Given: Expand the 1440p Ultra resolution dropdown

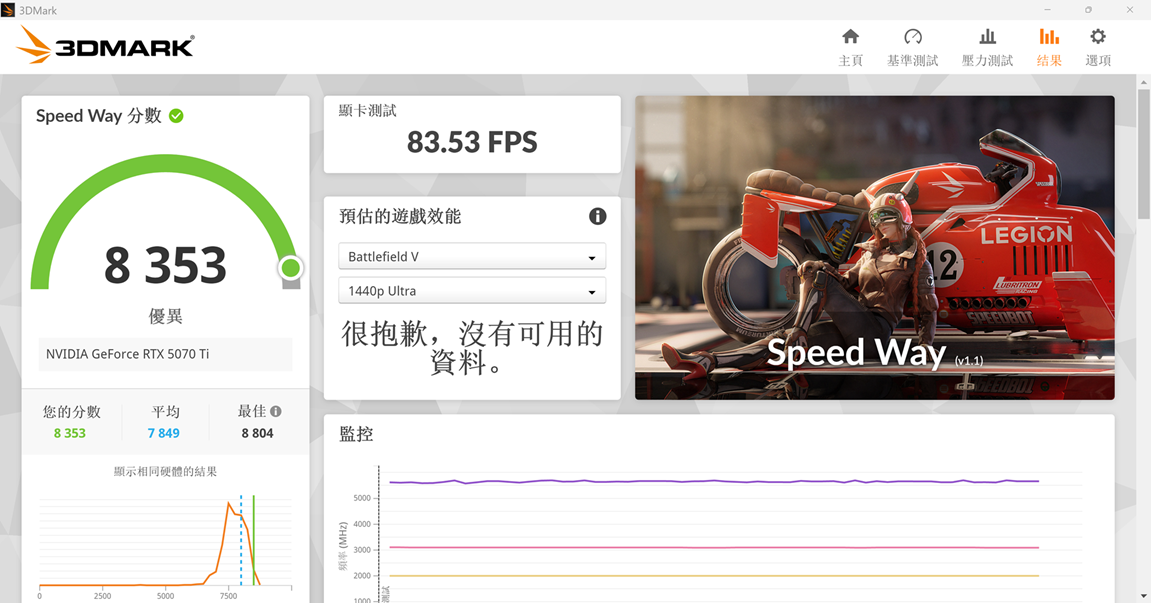Looking at the screenshot, I should pos(472,291).
